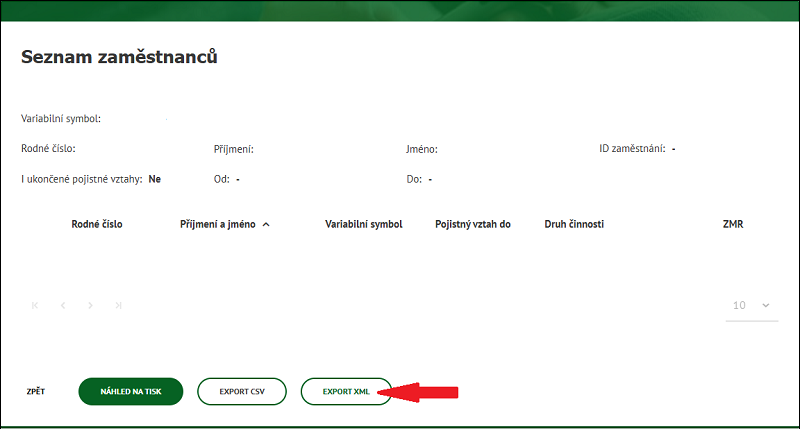Viewport: 800px width, 429px height.
Task: Go to the first page of results
Action: pos(36,305)
